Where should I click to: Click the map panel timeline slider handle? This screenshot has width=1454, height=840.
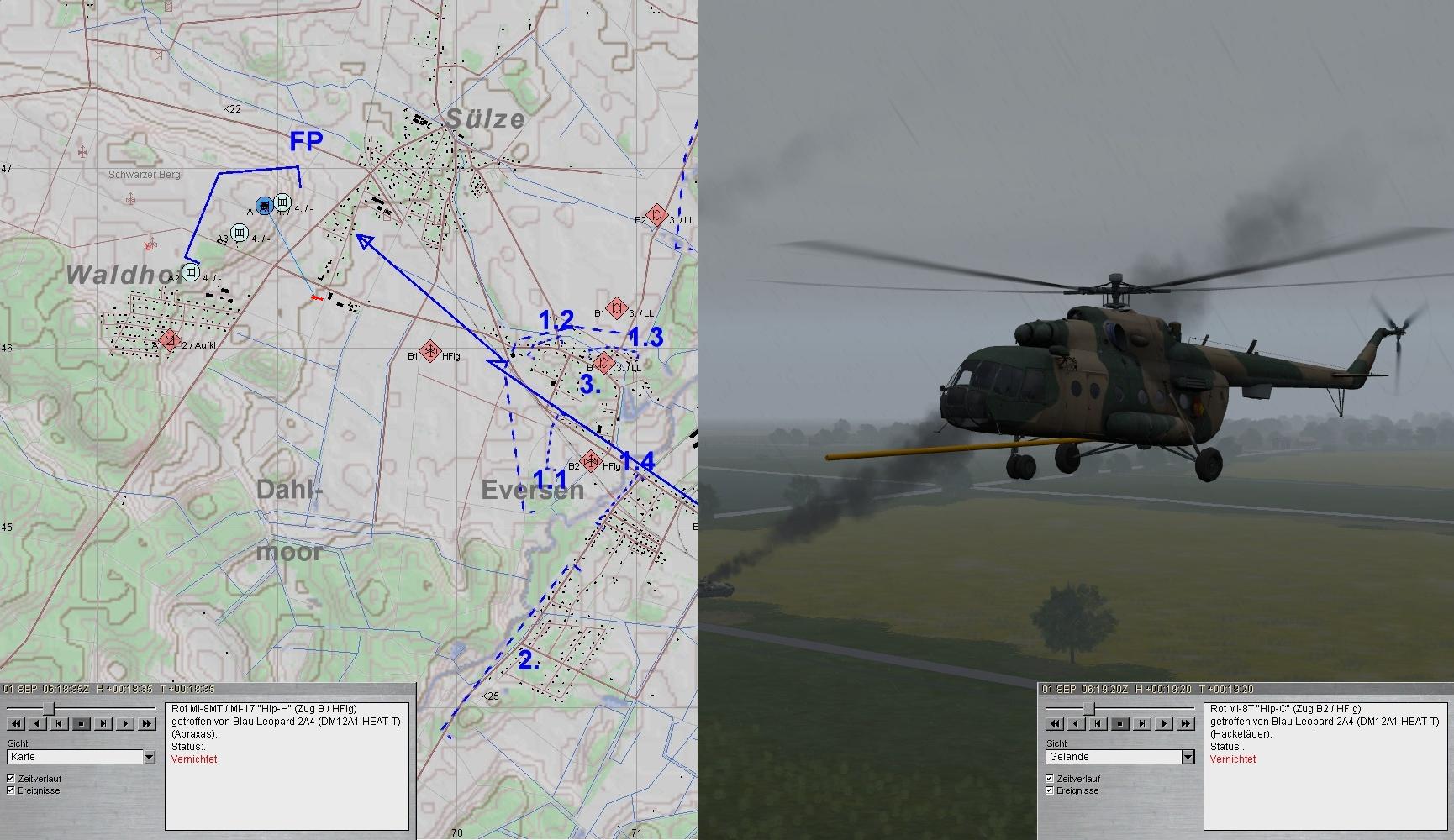coord(49,709)
